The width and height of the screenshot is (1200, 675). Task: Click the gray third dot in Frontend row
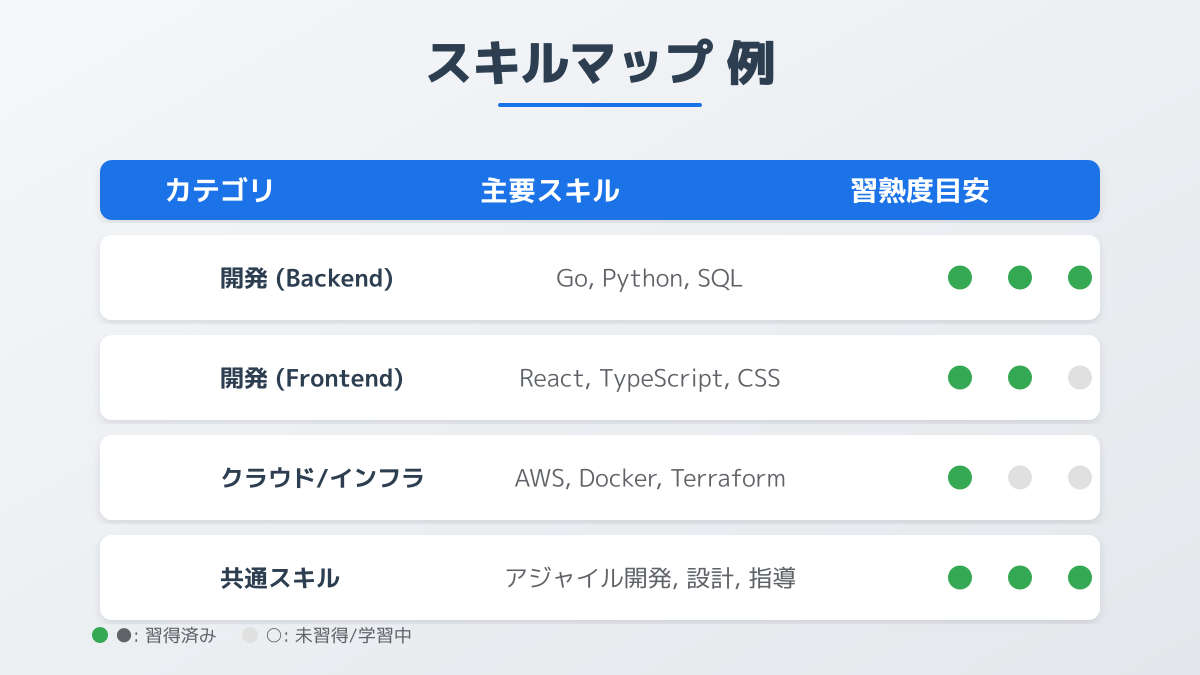tap(1080, 378)
